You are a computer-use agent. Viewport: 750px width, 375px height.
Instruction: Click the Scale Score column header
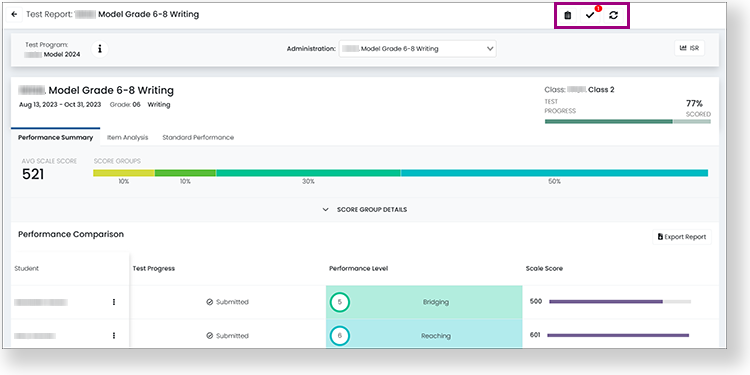544,268
